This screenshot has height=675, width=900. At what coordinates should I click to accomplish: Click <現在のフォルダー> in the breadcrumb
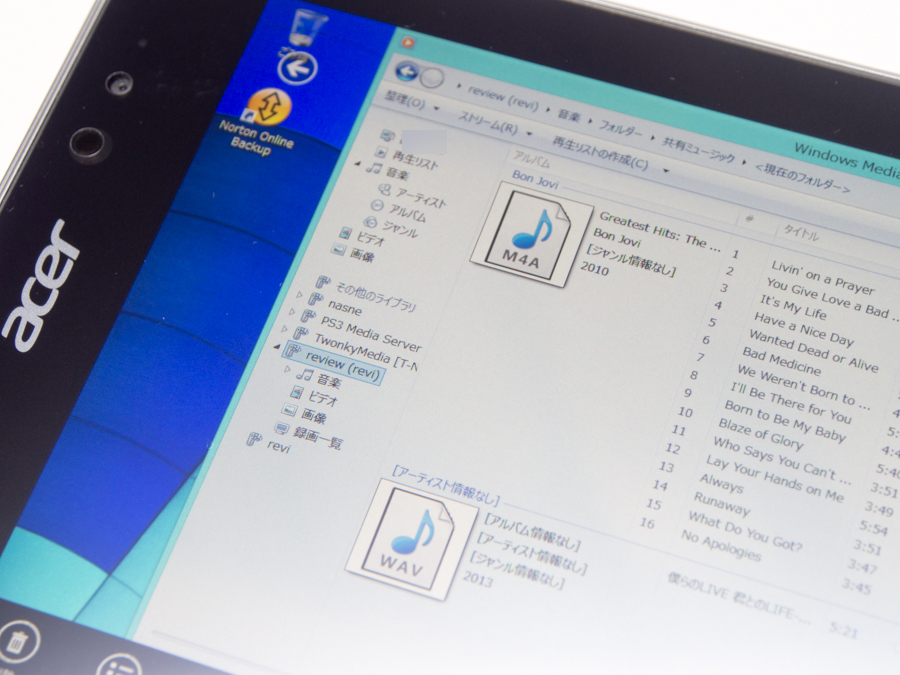pyautogui.click(x=802, y=179)
